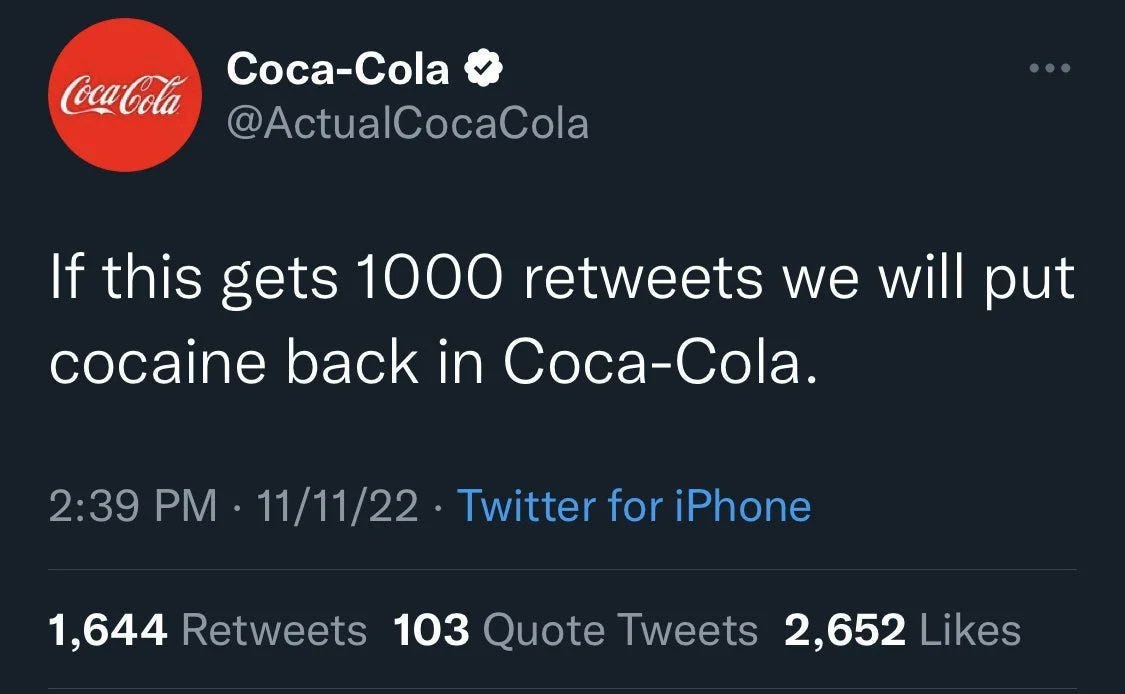This screenshot has width=1125, height=694.
Task: Click the white script logo in avatar
Action: coord(125,97)
